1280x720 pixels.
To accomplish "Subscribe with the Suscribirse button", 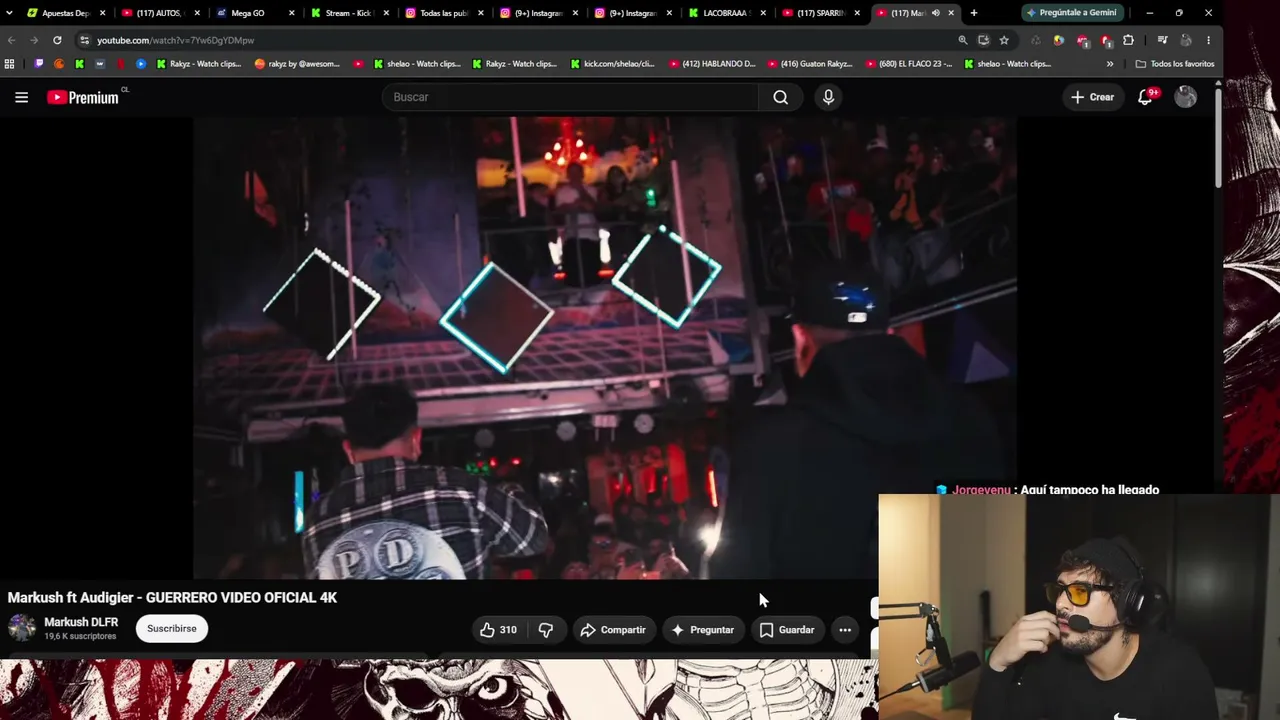I will tap(172, 629).
